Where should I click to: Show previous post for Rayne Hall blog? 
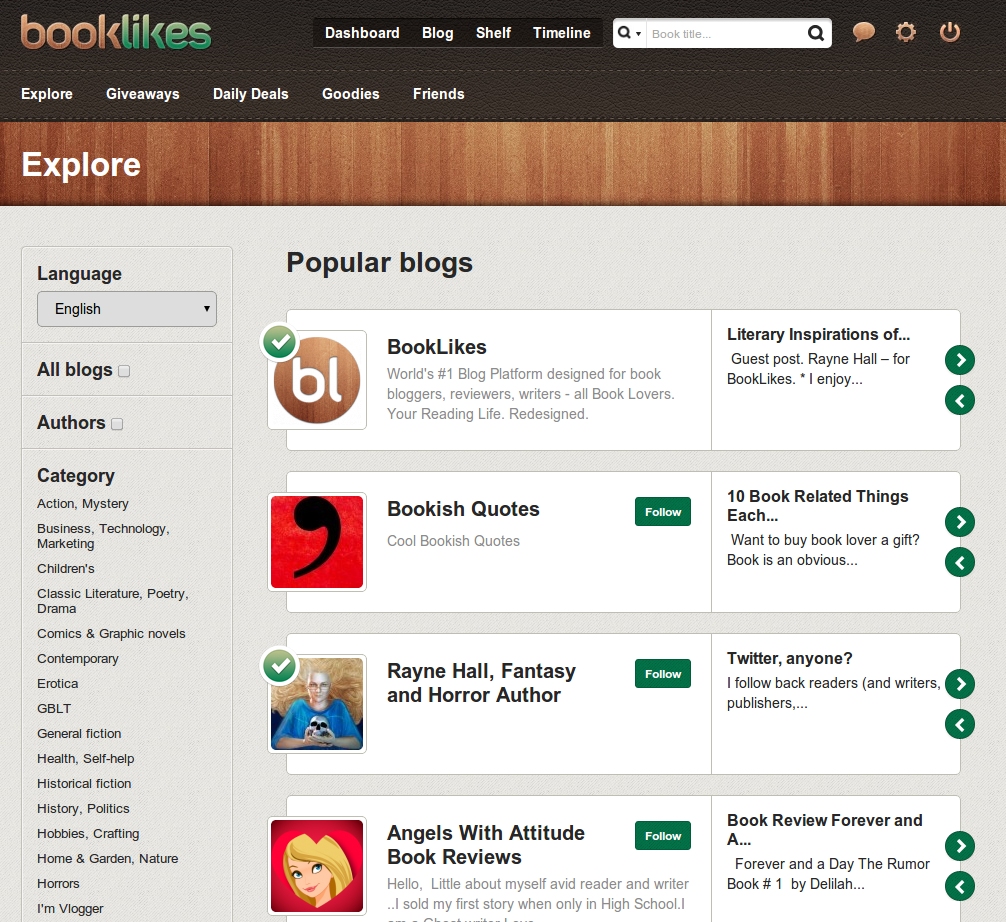[960, 724]
